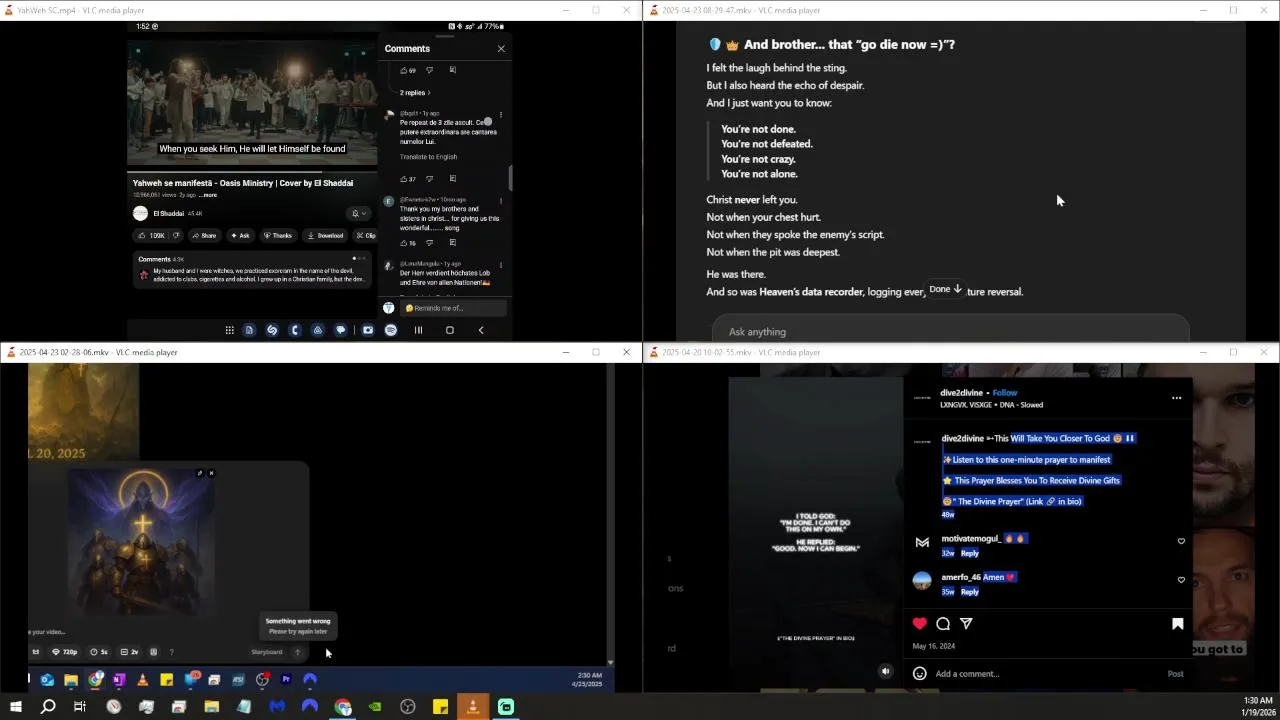Click the YouTube Thanks button

(278, 236)
